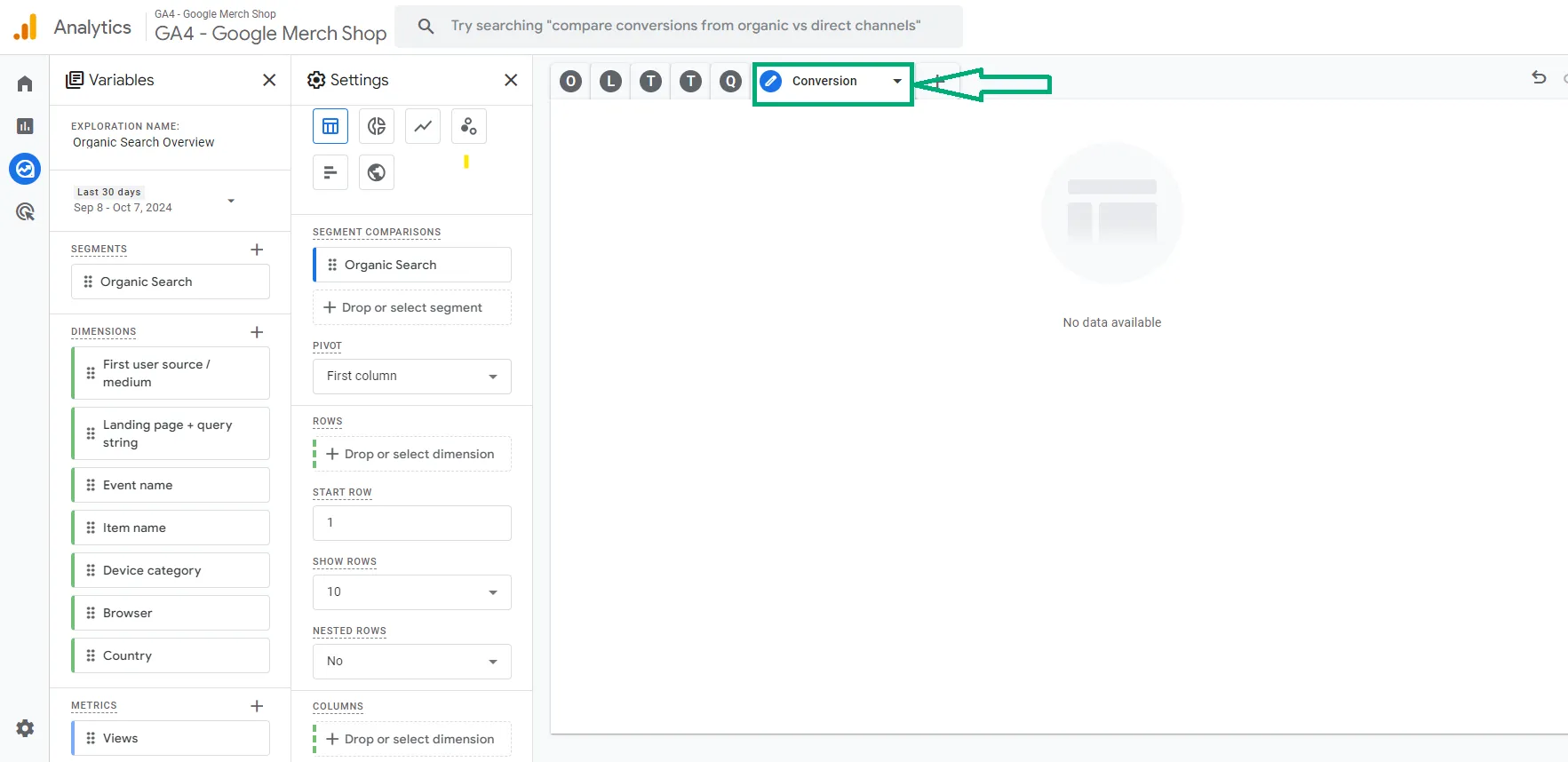Focus the Analytics search box
The height and width of the screenshot is (762, 1568).
[x=679, y=26]
